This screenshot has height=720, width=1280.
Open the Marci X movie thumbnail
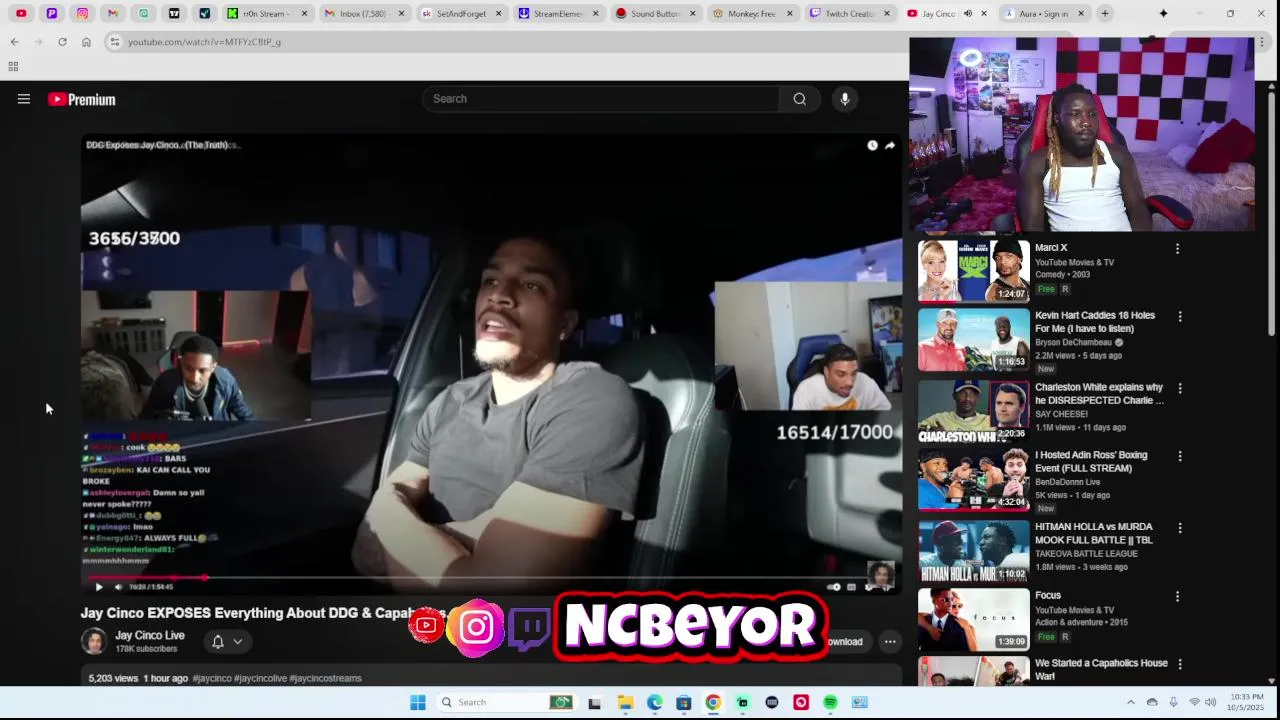point(973,271)
